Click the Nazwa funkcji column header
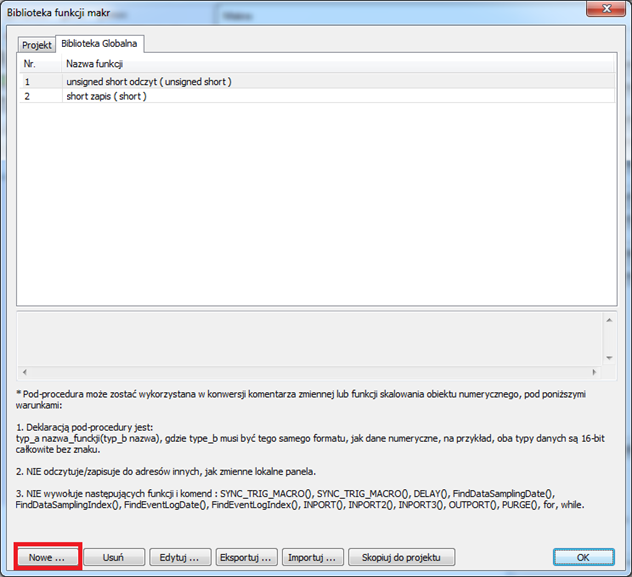This screenshot has width=632, height=577. point(338,64)
